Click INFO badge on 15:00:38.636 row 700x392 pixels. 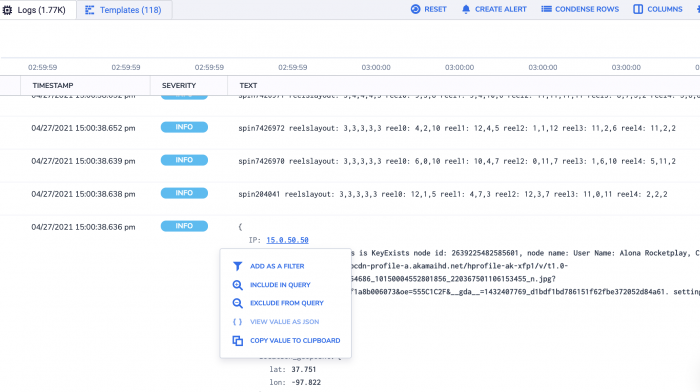[184, 226]
